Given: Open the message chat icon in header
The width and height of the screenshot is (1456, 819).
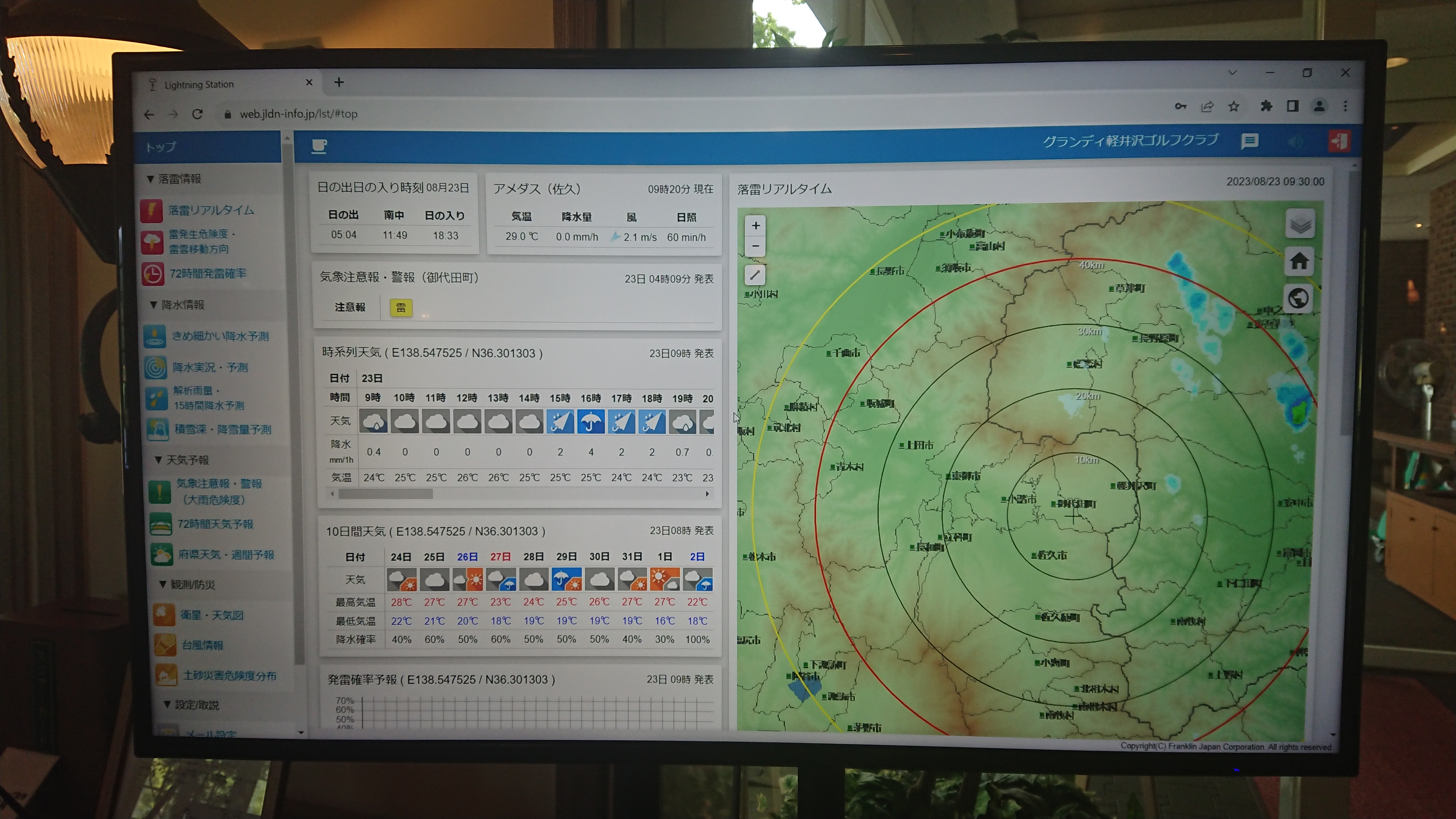Looking at the screenshot, I should (x=1249, y=141).
